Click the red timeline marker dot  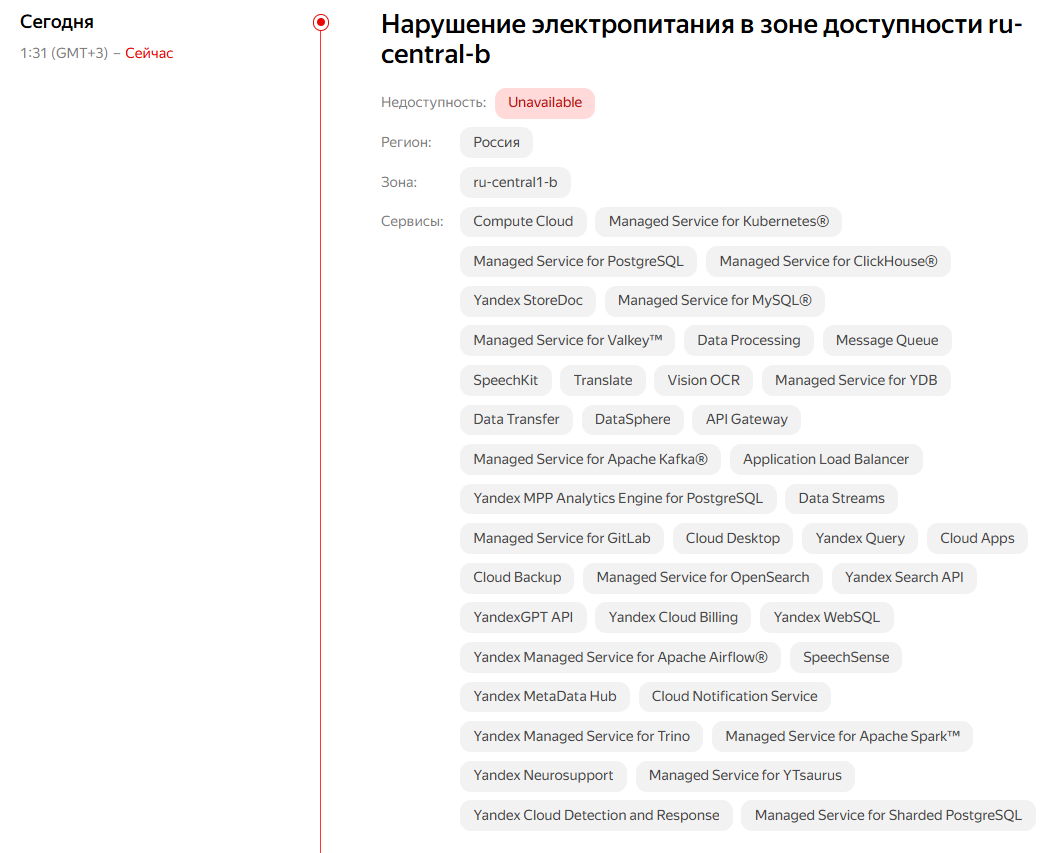[321, 22]
